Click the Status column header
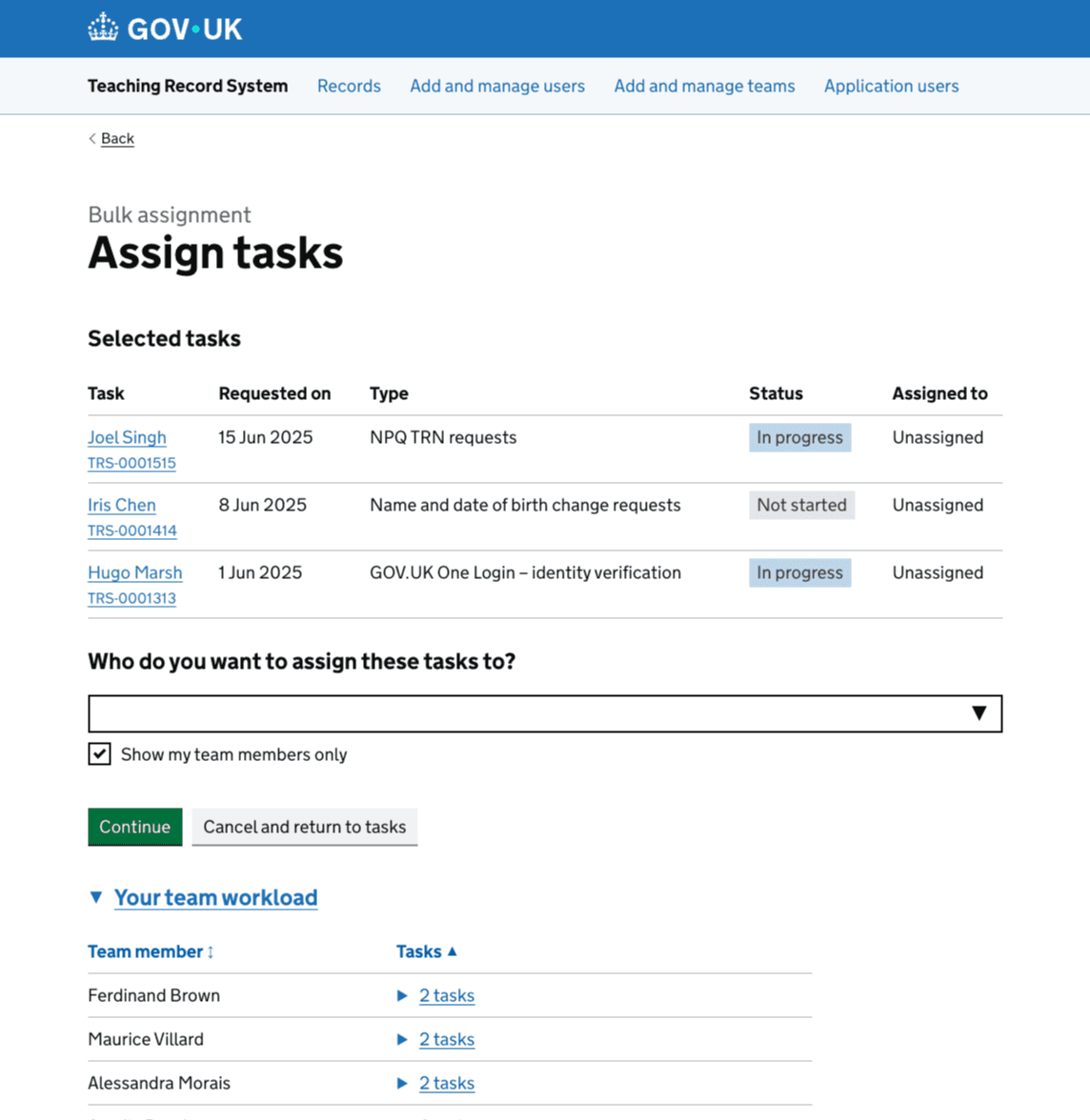Image resolution: width=1090 pixels, height=1120 pixels. pyautogui.click(x=777, y=393)
